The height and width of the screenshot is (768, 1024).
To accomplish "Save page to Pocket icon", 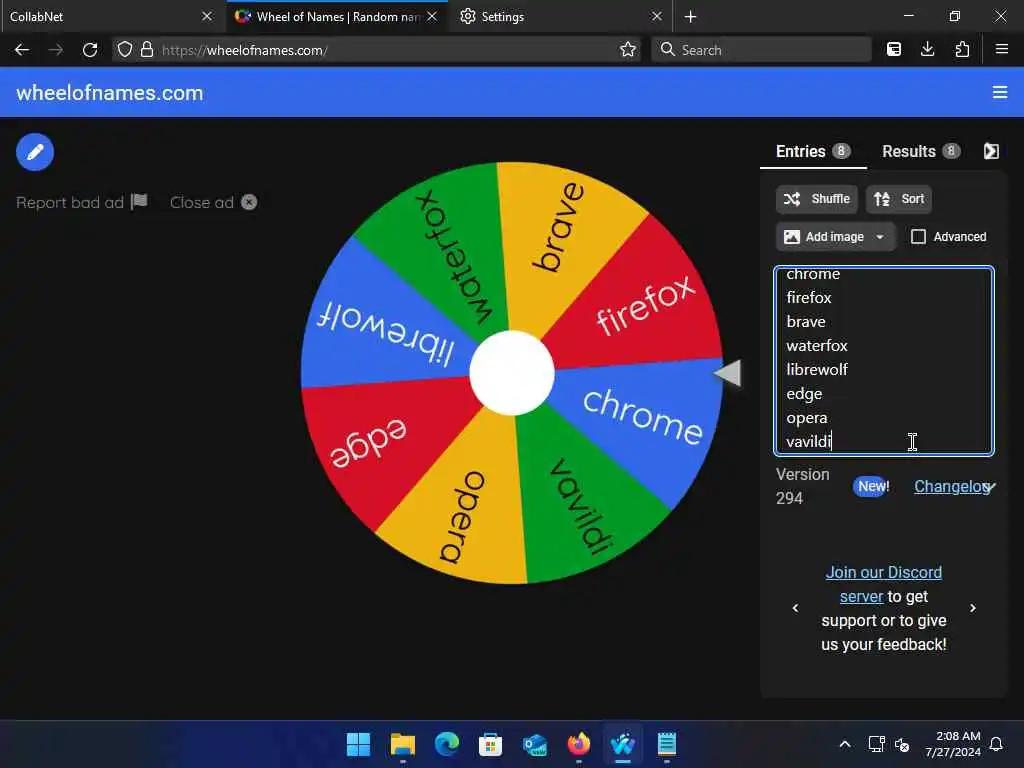I will pyautogui.click(x=894, y=50).
